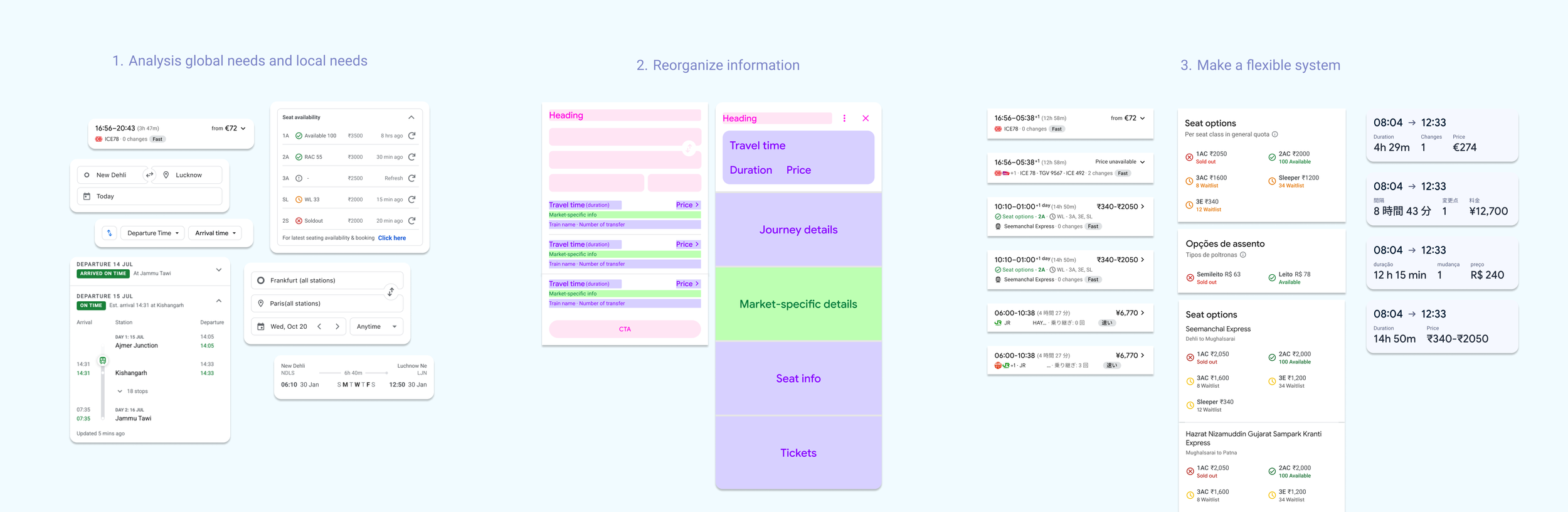Open the Departure Time dropdown
The image size is (1568, 512).
tap(152, 233)
